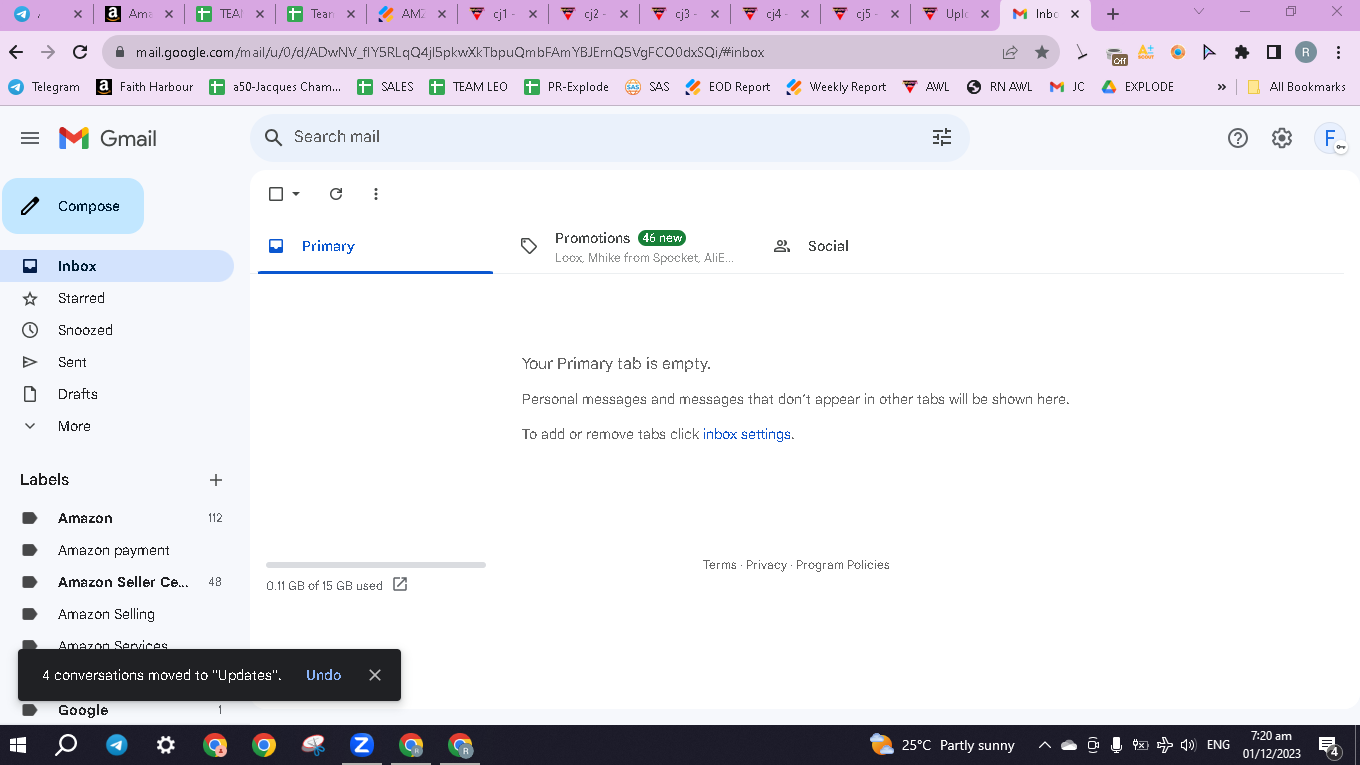The height and width of the screenshot is (765, 1360).
Task: Launch Zoom from the taskbar
Action: [x=362, y=745]
